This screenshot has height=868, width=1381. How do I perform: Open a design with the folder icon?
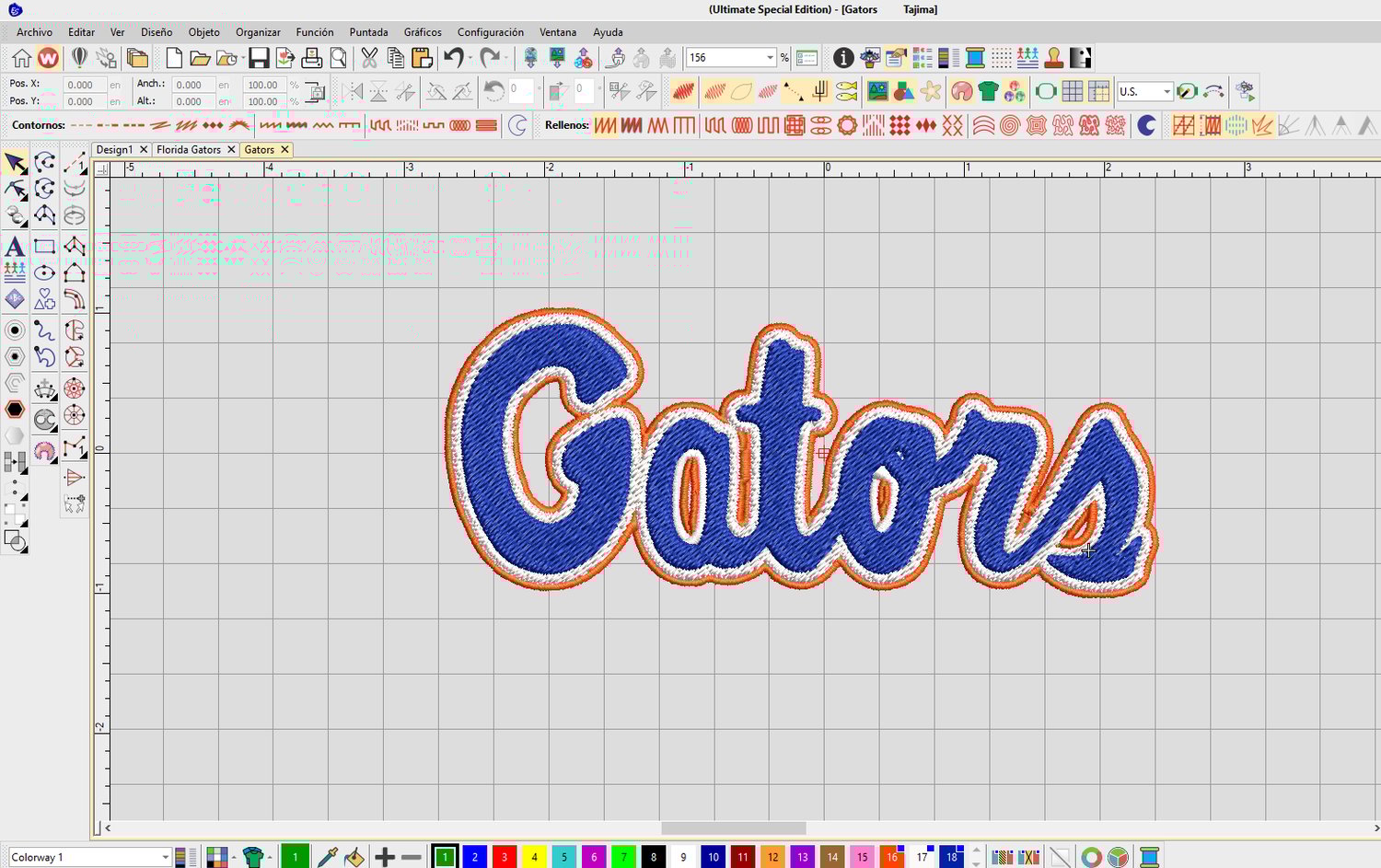pyautogui.click(x=200, y=58)
